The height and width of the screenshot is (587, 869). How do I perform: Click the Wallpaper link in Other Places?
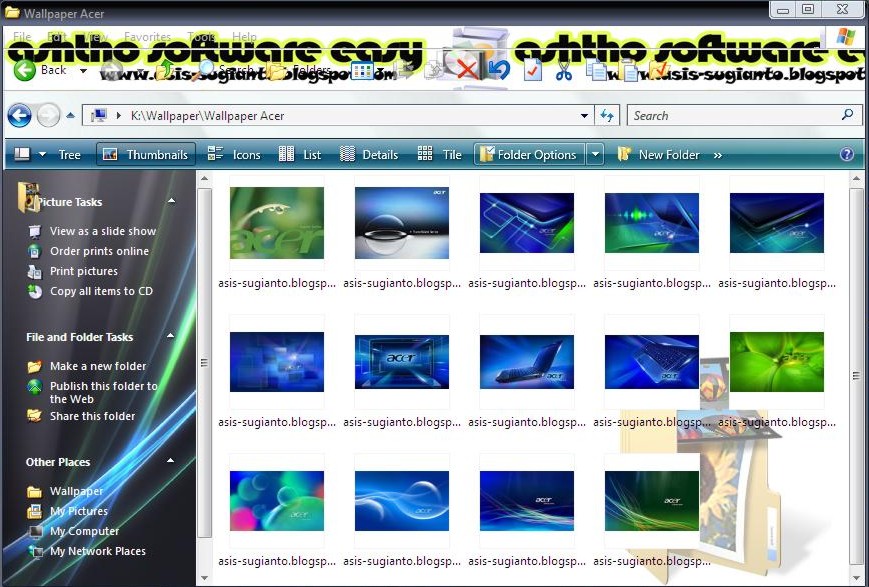(x=76, y=491)
